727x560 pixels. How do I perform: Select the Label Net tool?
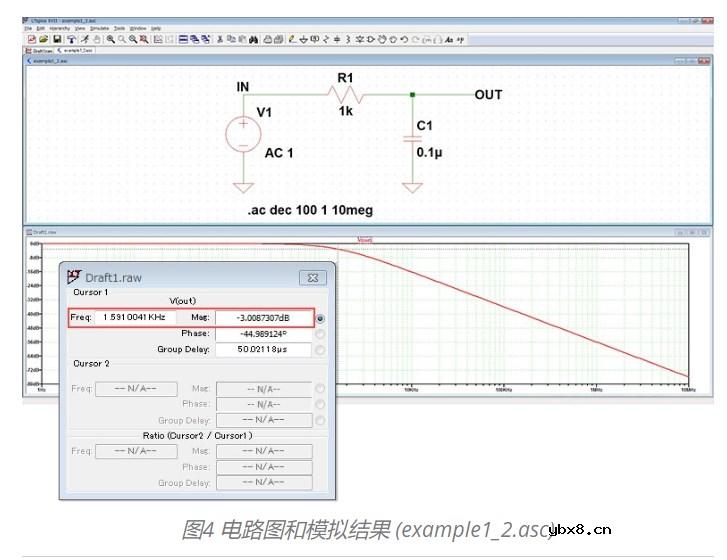click(314, 40)
